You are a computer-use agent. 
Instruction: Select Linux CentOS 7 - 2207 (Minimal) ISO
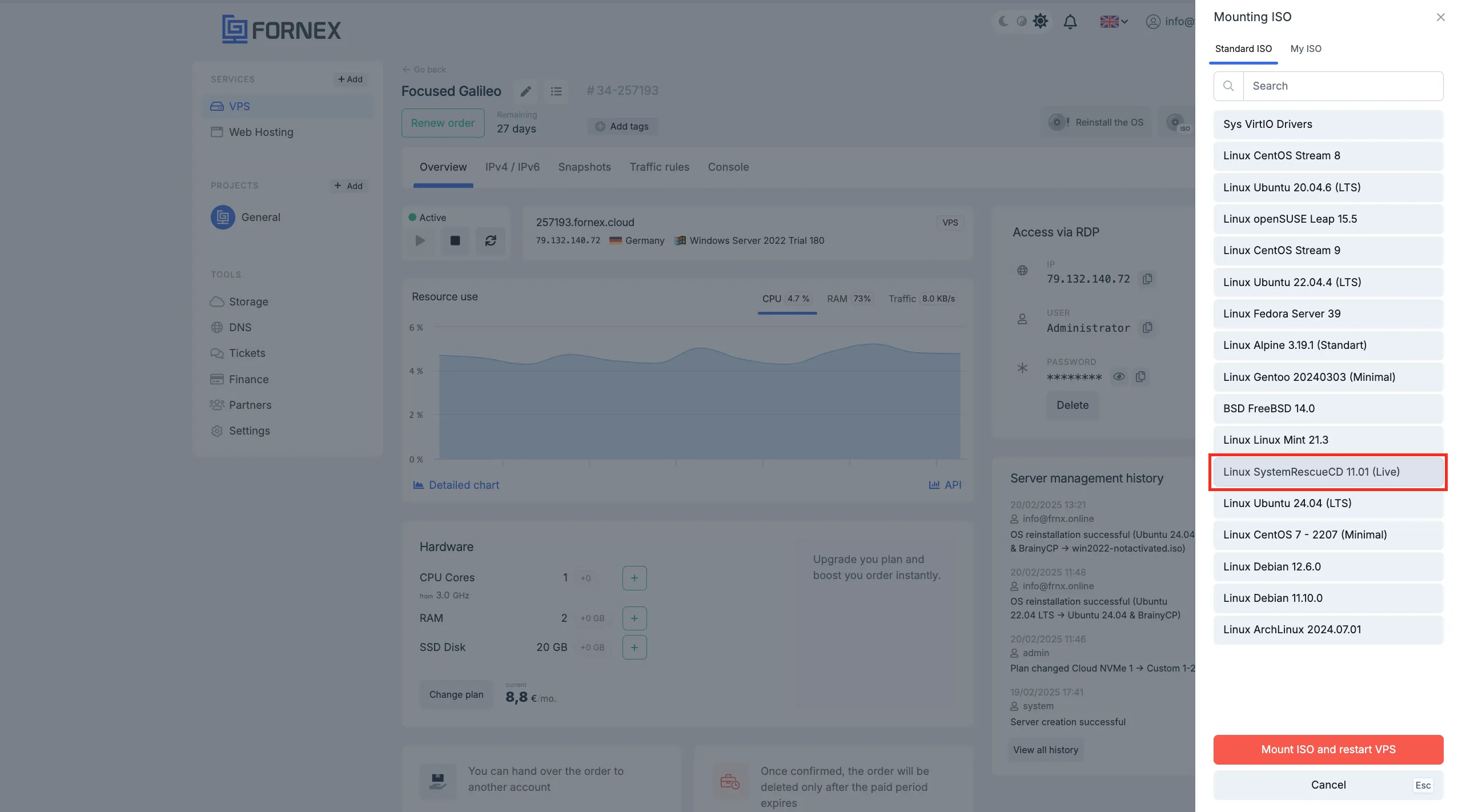coord(1328,534)
